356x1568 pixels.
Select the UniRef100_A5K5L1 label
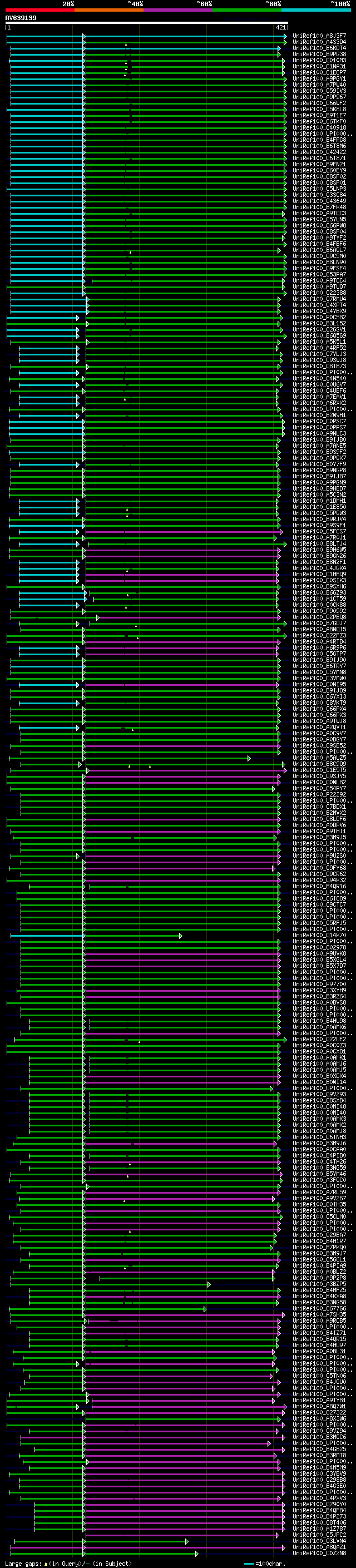pyautogui.click(x=319, y=342)
